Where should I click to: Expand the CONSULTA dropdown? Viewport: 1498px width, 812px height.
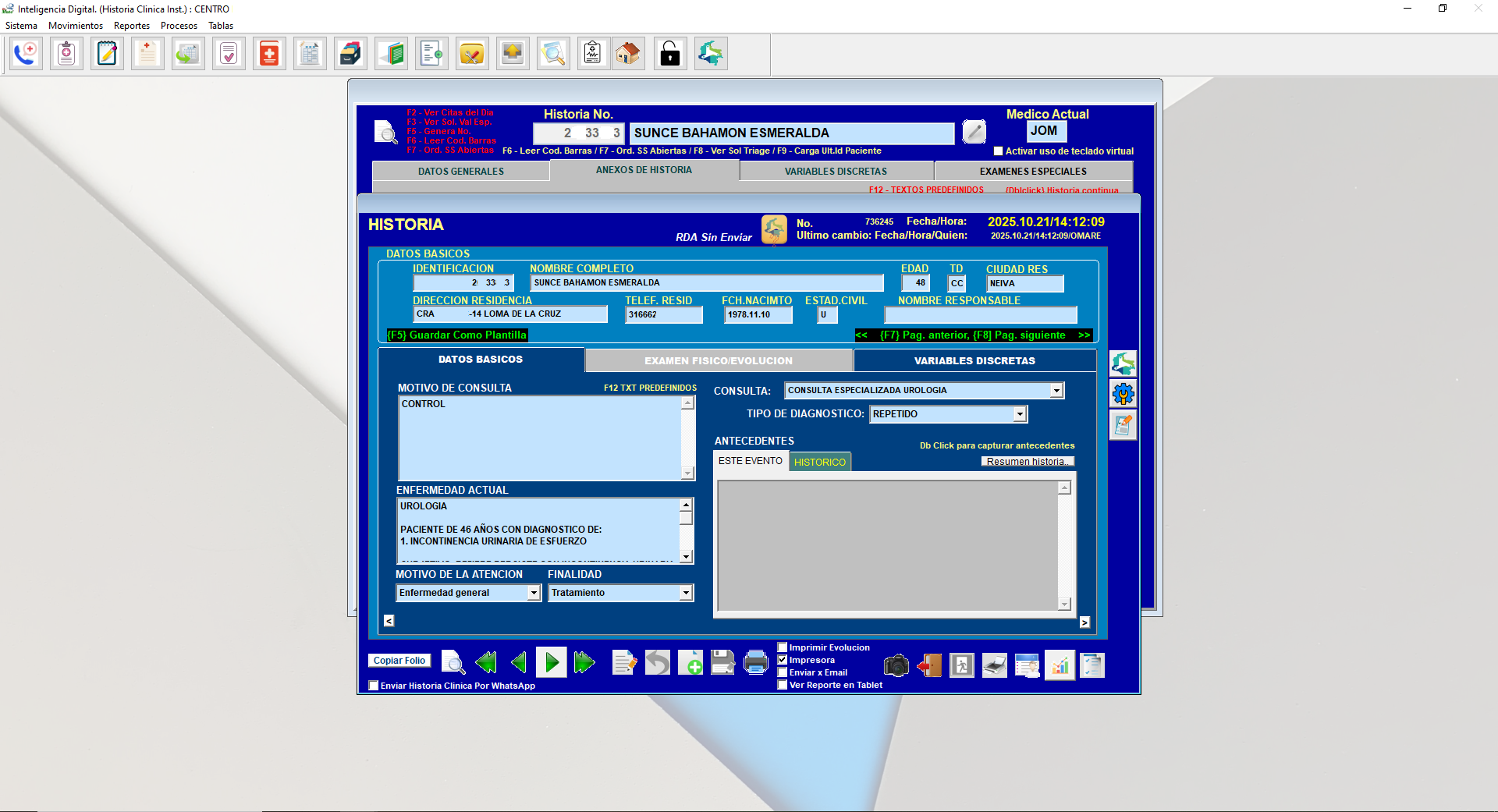(1056, 391)
